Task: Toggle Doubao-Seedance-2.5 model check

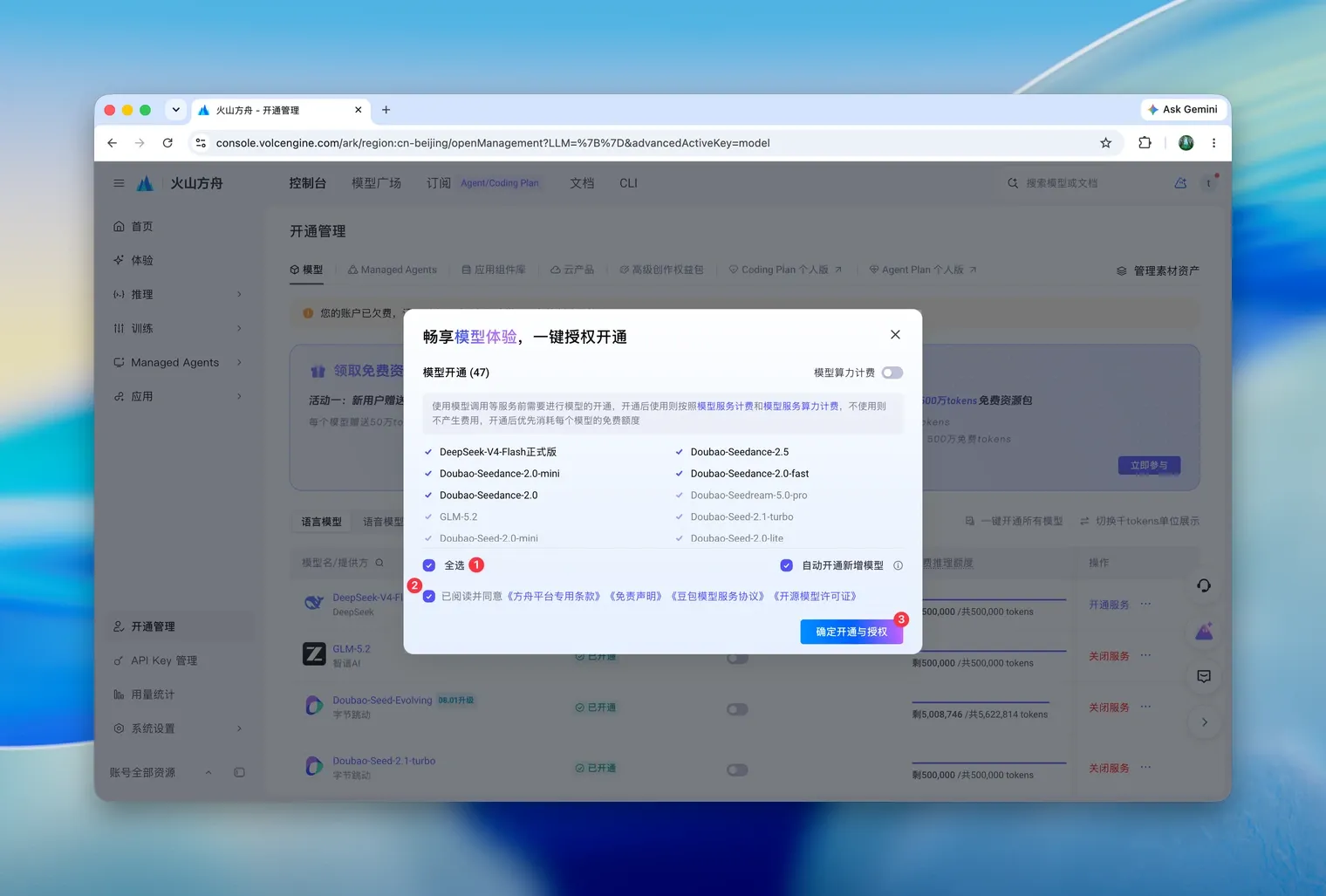Action: 680,452
